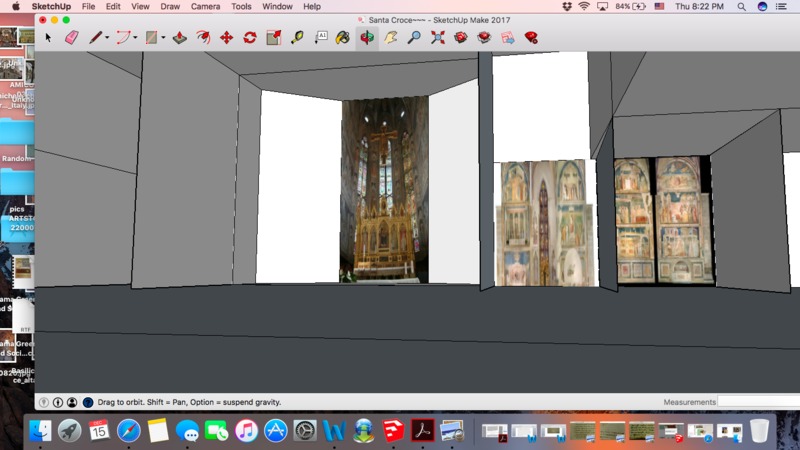Click the geo-location status icon

pyautogui.click(x=44, y=402)
